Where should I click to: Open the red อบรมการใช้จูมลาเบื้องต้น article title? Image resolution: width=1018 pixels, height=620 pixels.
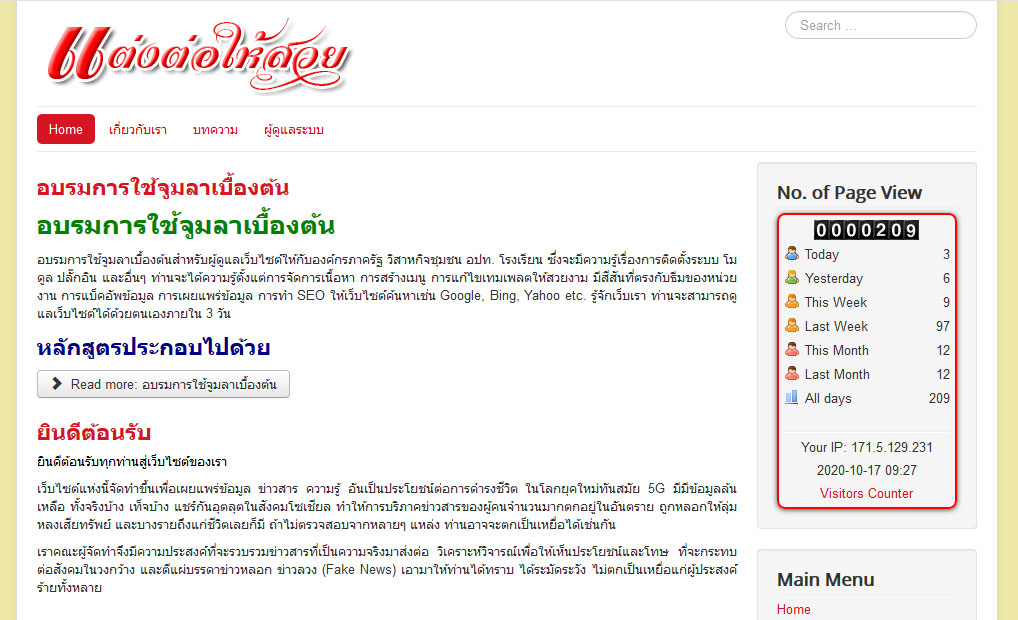pyautogui.click(x=163, y=188)
